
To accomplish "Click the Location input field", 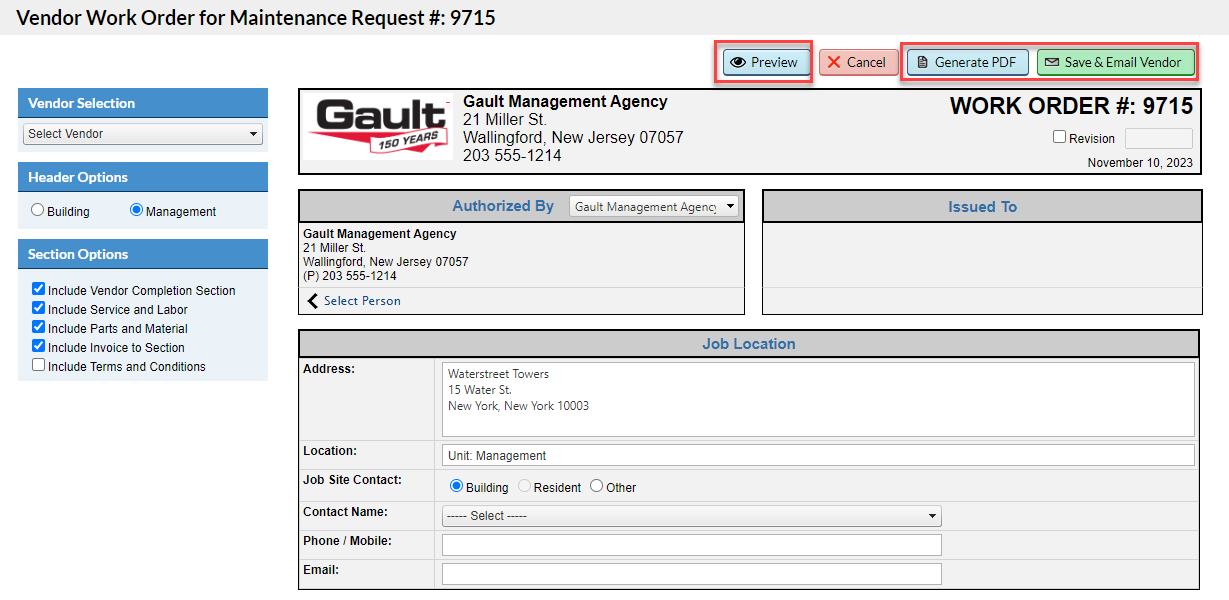I will [818, 455].
